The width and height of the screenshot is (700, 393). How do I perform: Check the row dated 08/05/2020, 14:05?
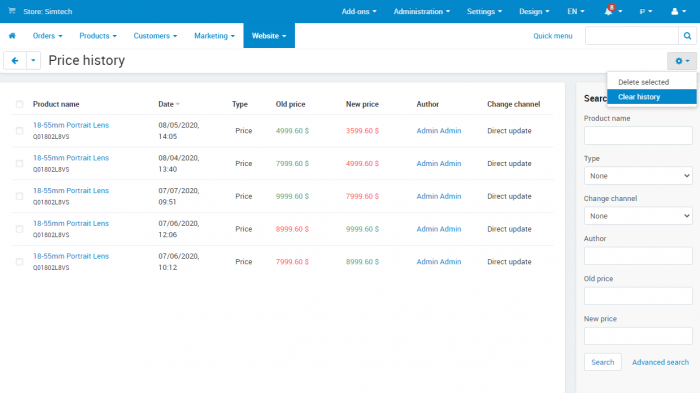point(19,131)
